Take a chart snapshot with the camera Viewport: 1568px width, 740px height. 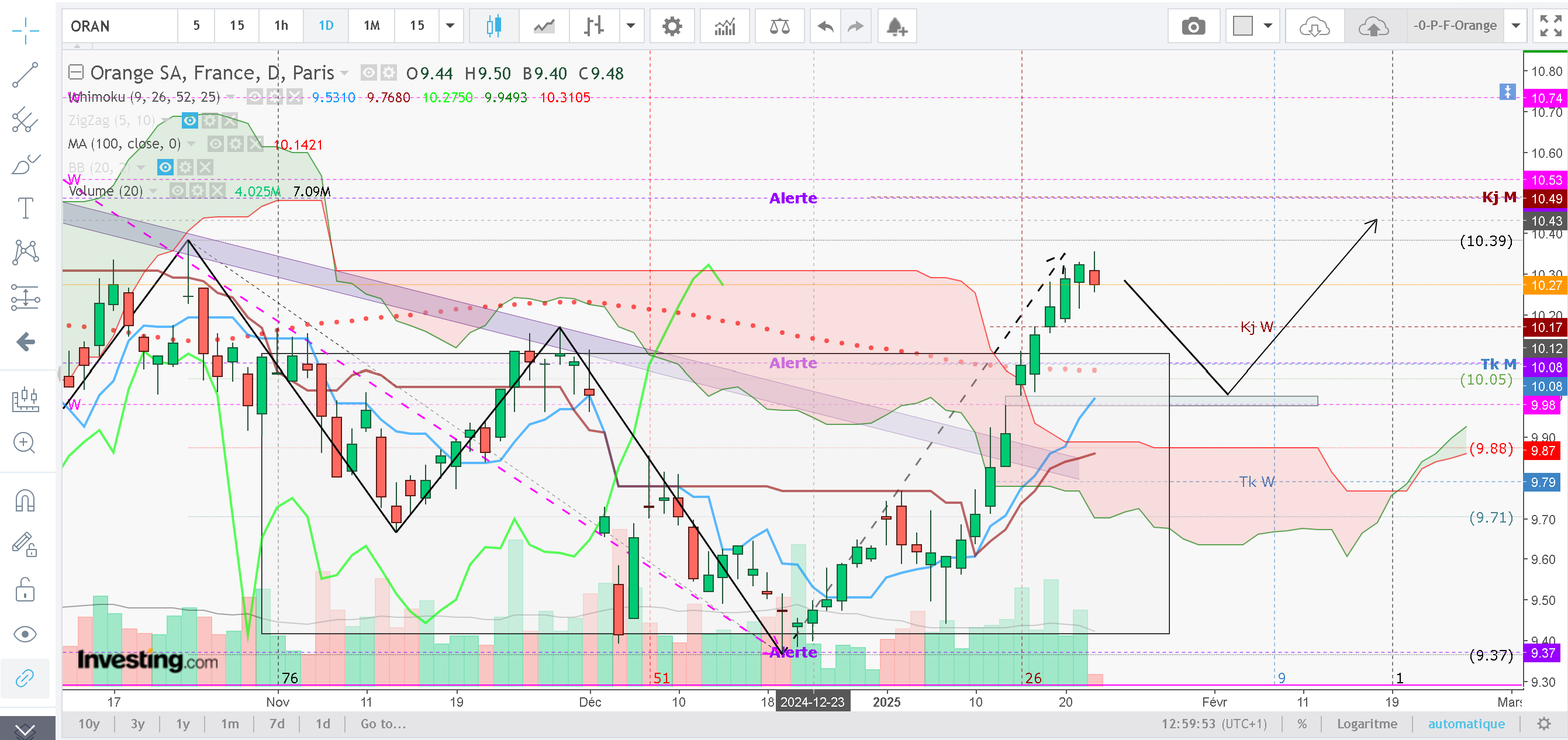(1193, 26)
